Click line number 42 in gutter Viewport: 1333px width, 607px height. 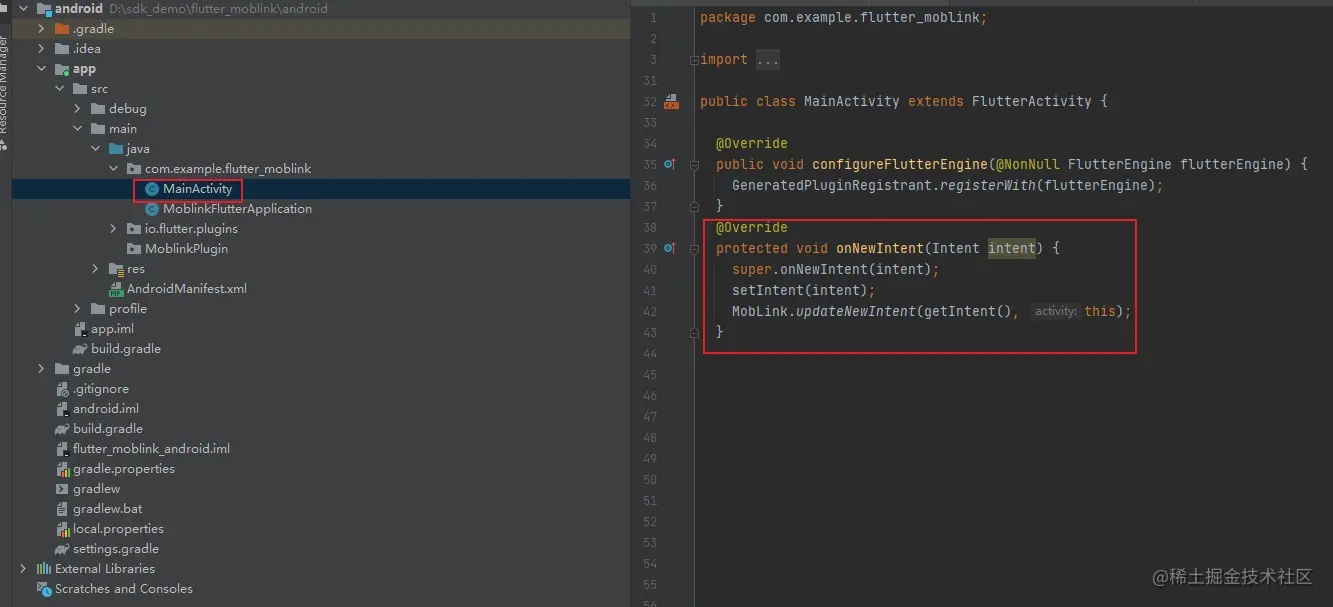click(x=650, y=312)
